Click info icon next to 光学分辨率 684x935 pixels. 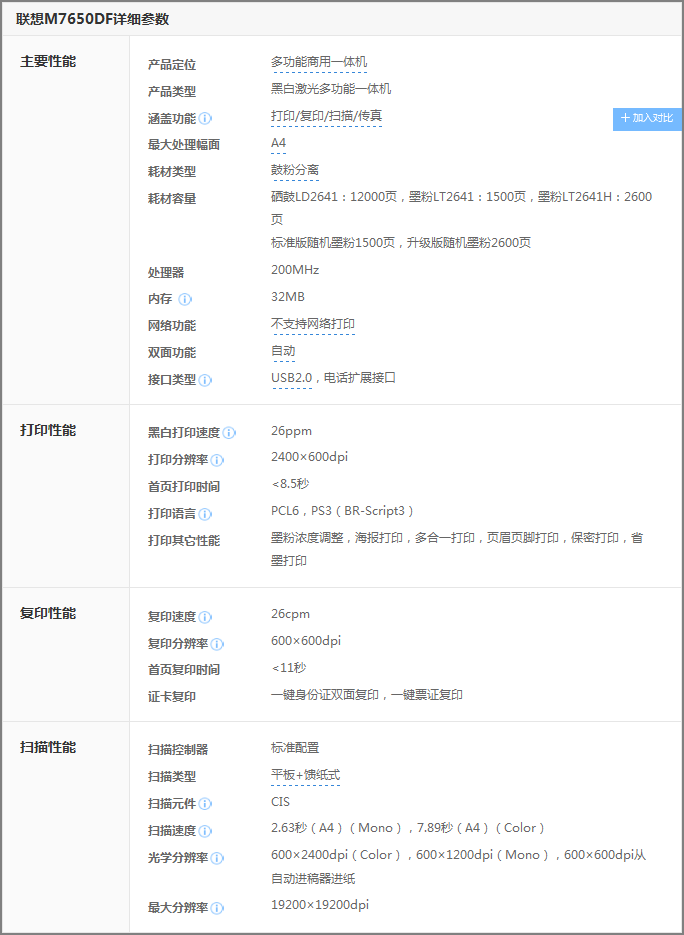click(217, 858)
